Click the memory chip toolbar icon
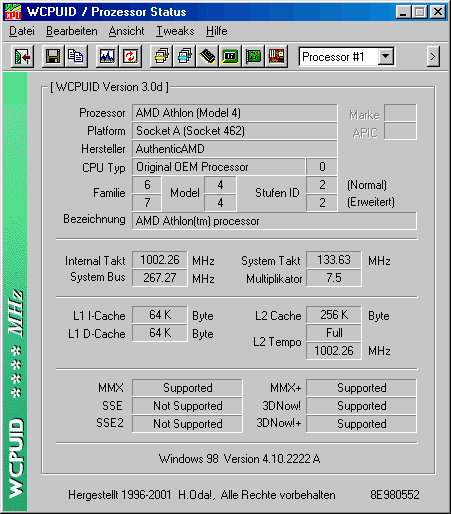This screenshot has width=451, height=514. coord(207,57)
